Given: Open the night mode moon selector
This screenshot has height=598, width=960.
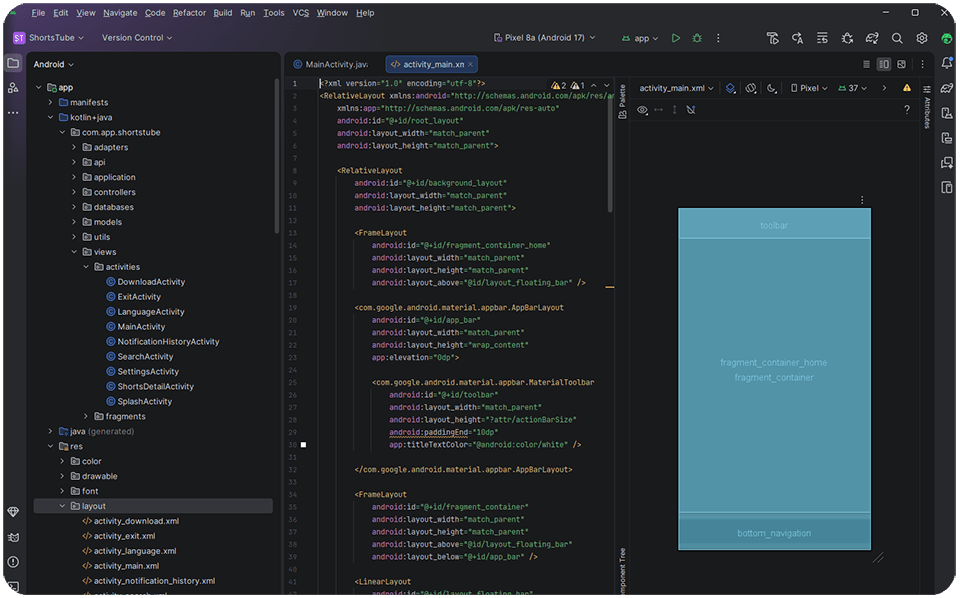Looking at the screenshot, I should pyautogui.click(x=771, y=88).
